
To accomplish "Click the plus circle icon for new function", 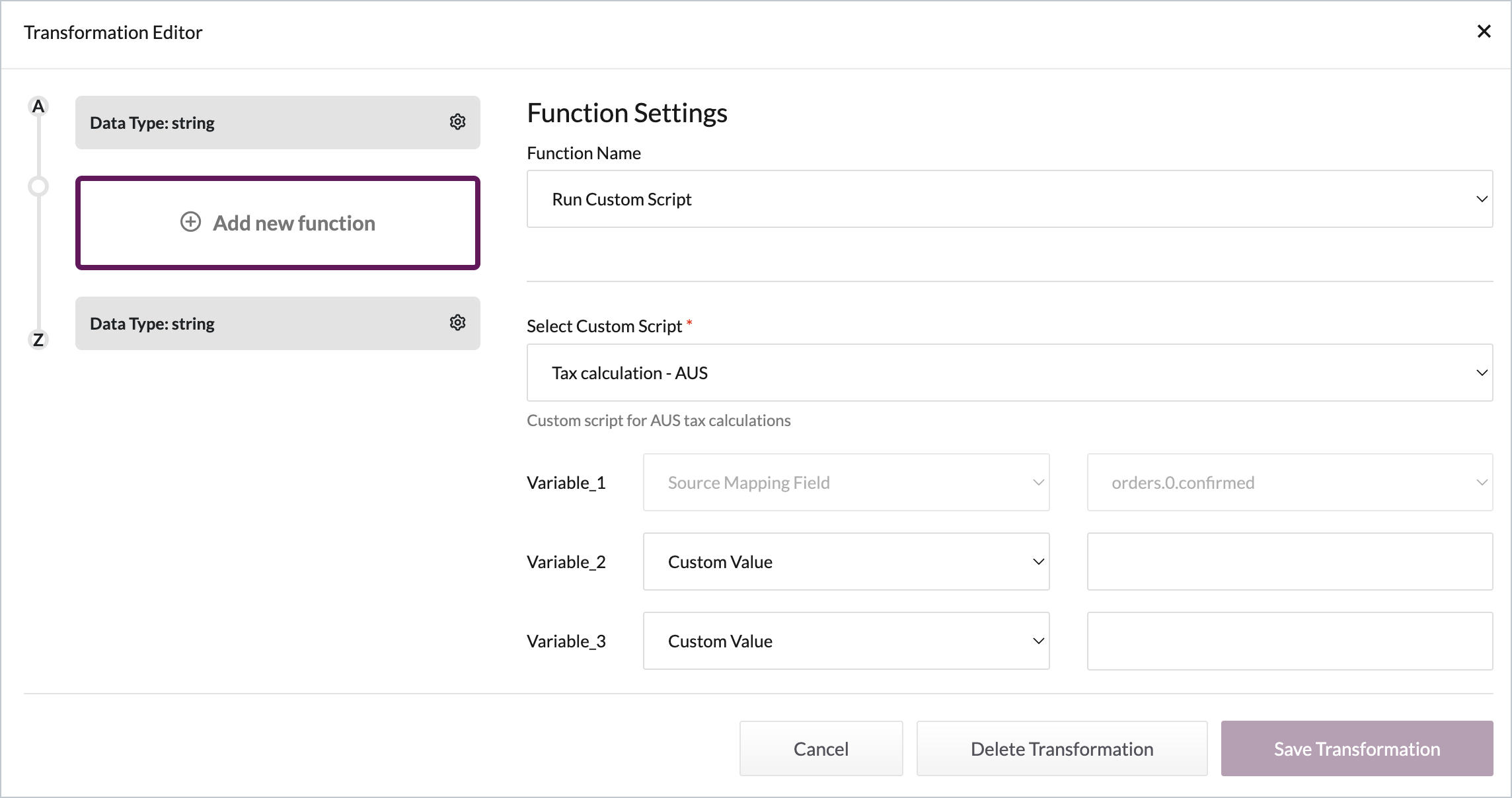I will coord(190,222).
